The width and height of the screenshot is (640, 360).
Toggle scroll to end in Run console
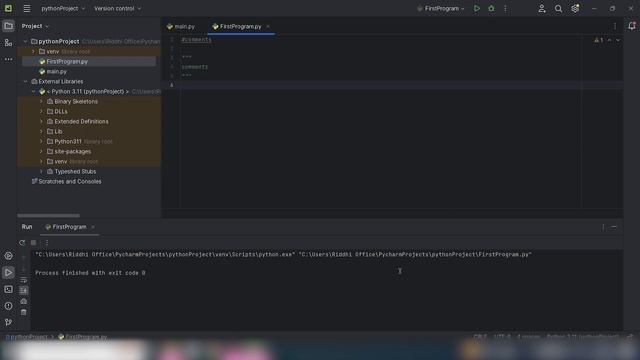[x=24, y=291]
